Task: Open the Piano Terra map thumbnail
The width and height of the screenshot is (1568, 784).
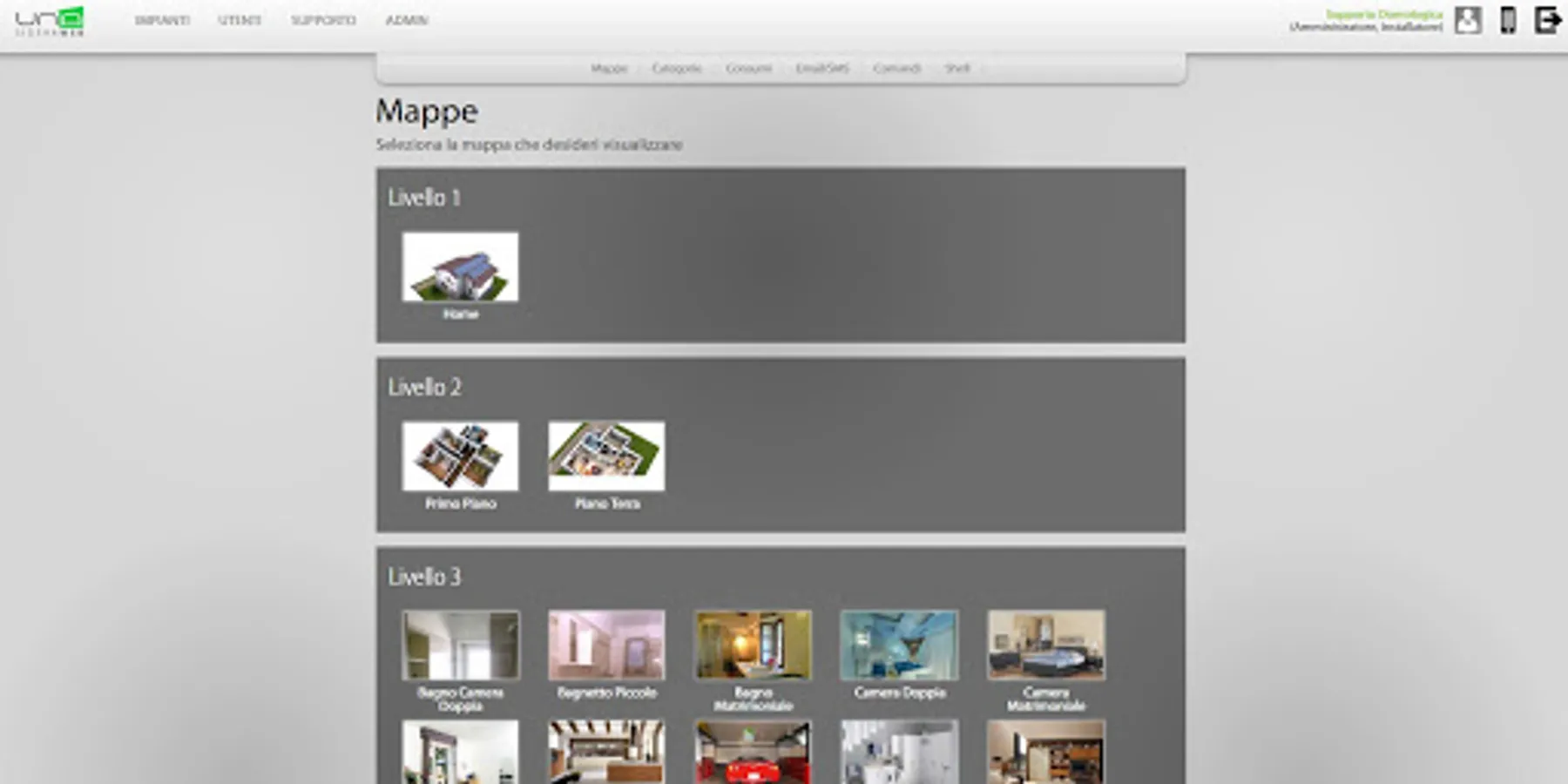Action: pos(606,456)
